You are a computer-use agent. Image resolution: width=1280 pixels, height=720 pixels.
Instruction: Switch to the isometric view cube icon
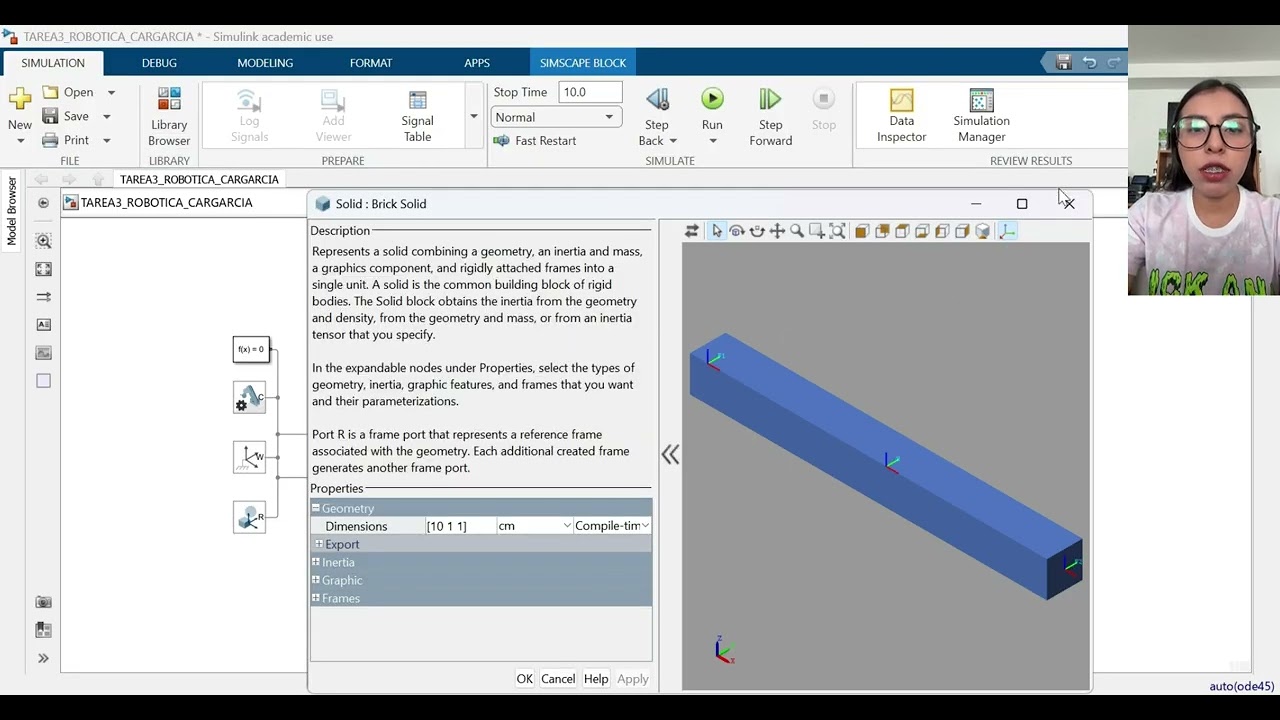point(982,231)
